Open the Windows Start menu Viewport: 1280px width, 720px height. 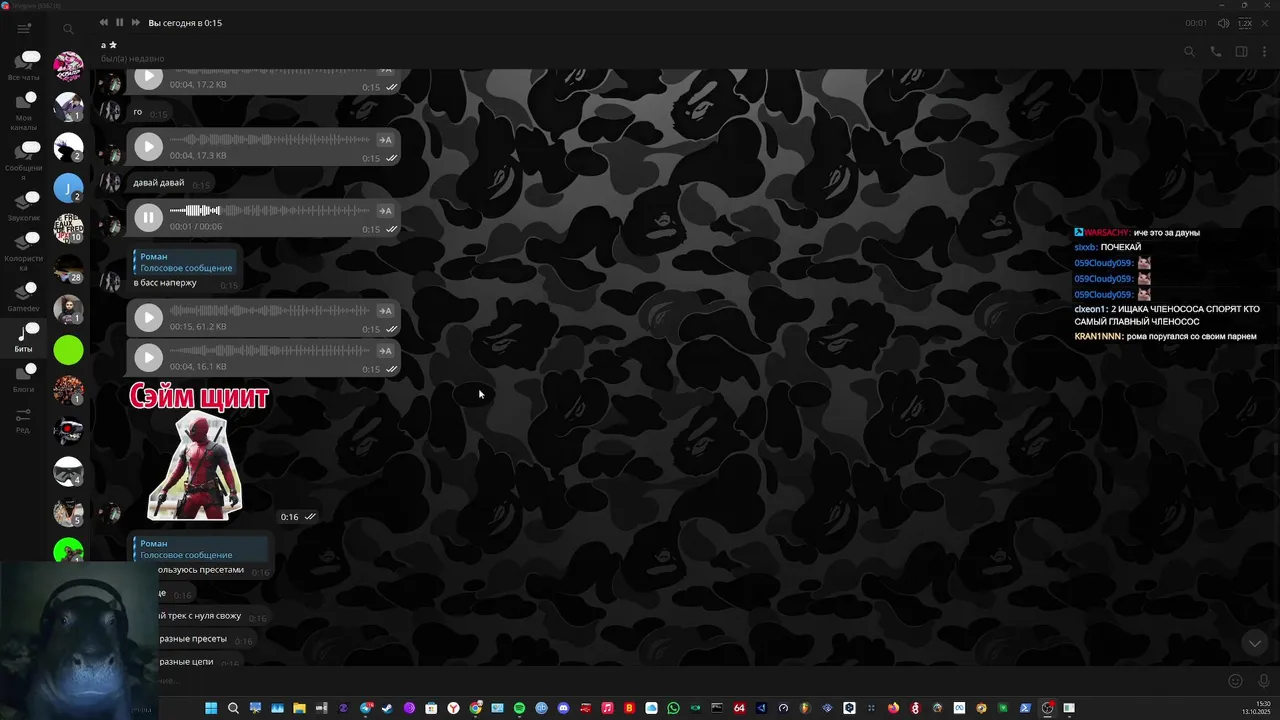[x=211, y=708]
